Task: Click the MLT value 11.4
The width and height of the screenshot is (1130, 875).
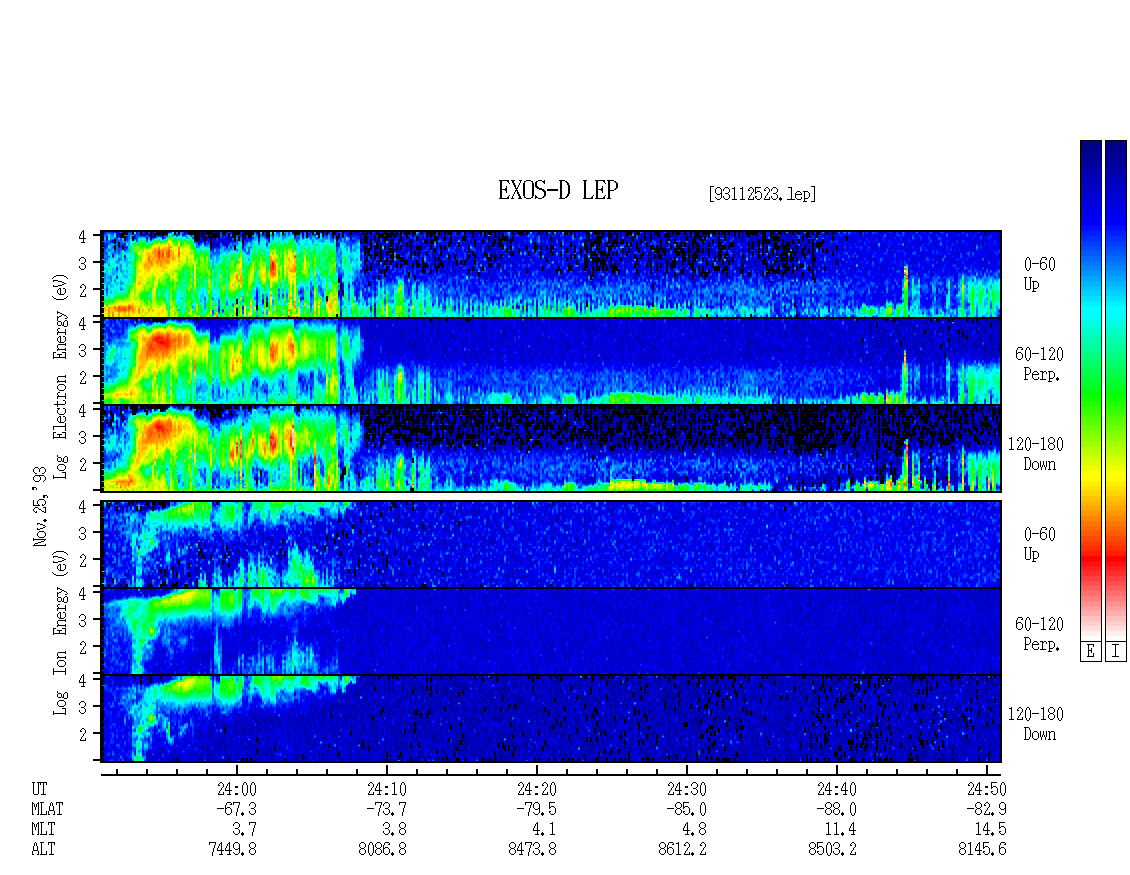Action: tap(840, 830)
